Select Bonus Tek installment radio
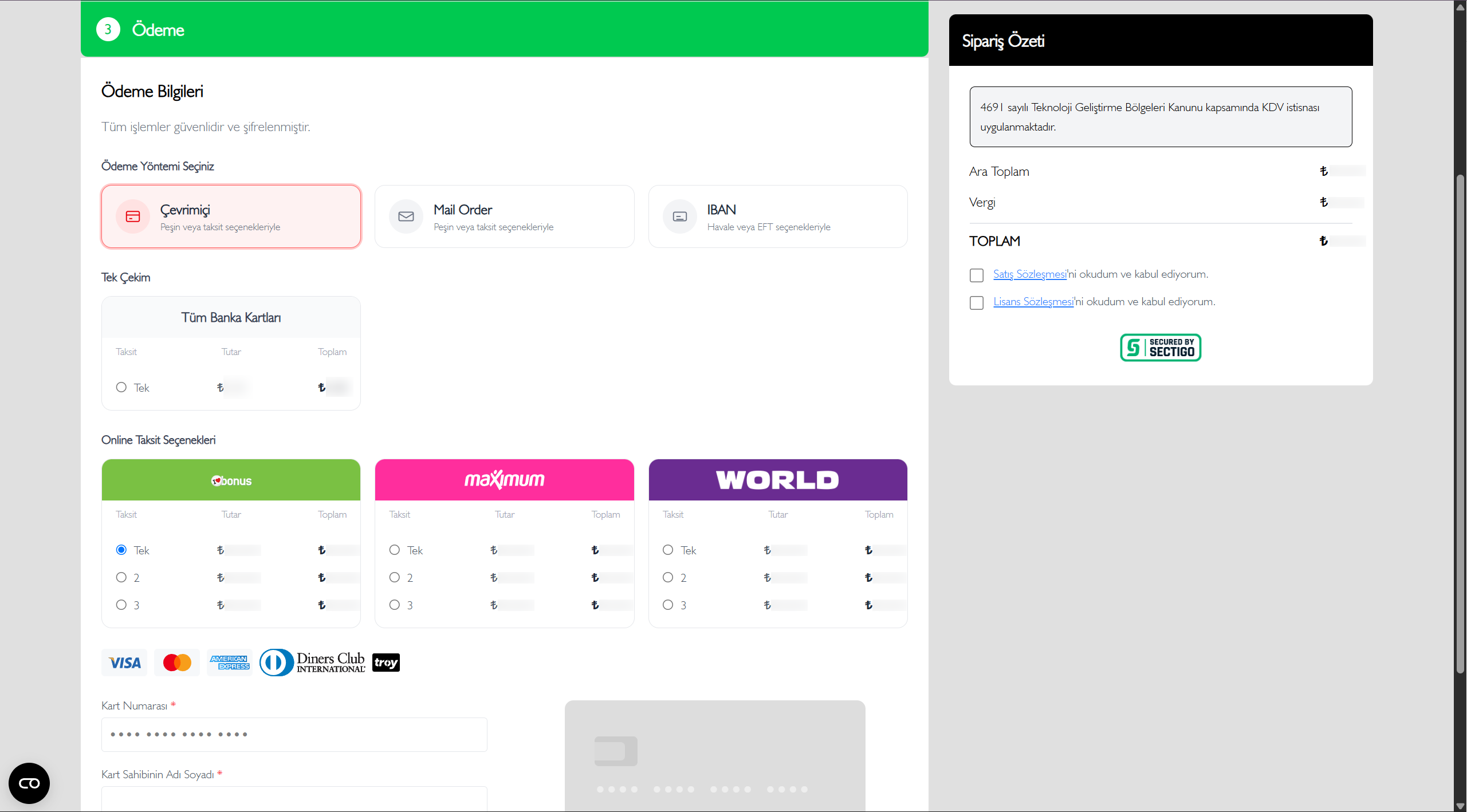 pyautogui.click(x=121, y=550)
